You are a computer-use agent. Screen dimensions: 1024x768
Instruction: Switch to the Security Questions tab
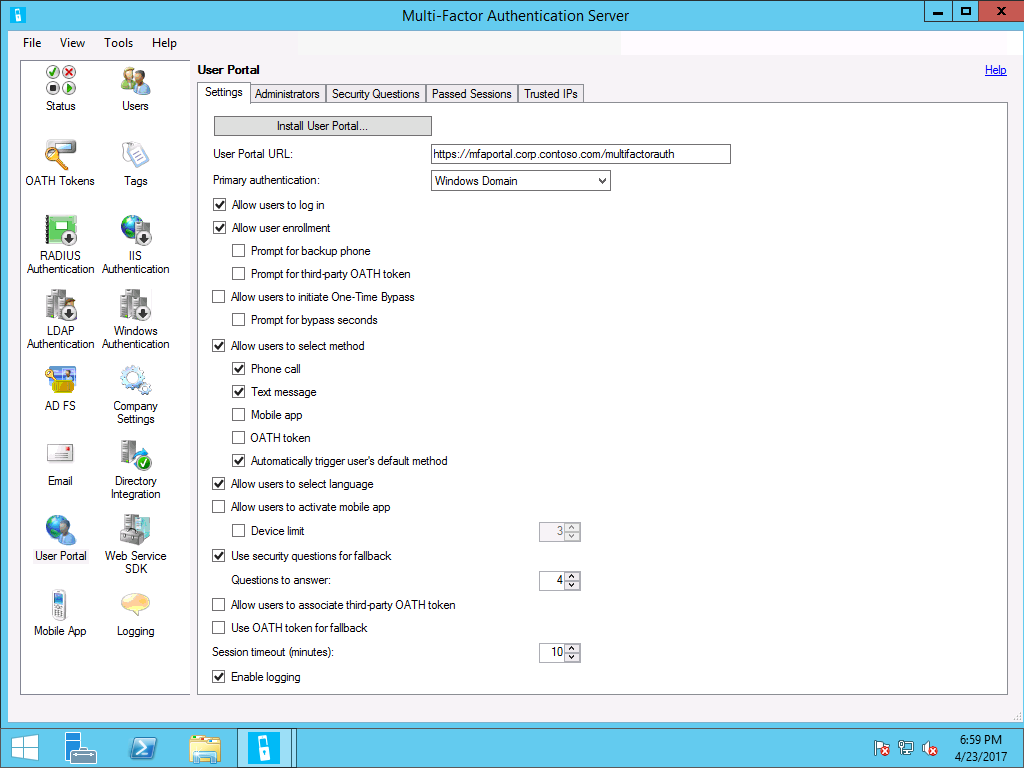click(375, 94)
